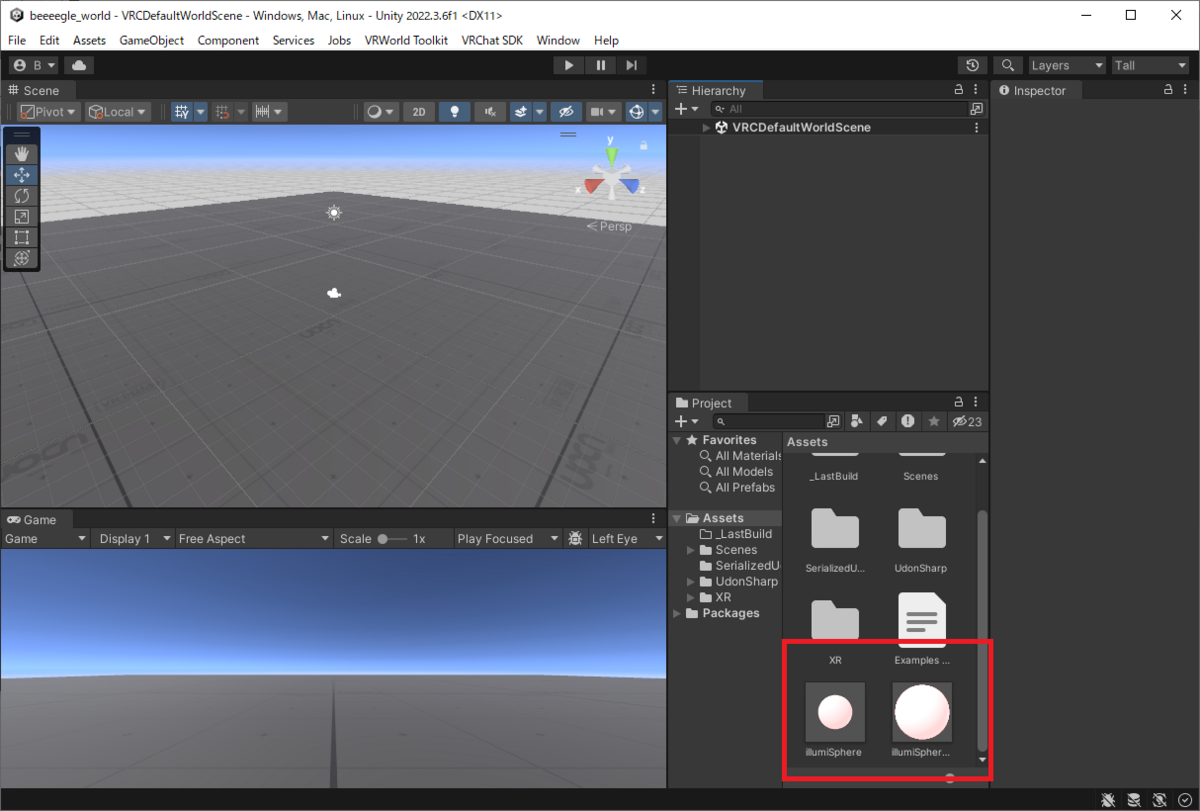The width and height of the screenshot is (1200, 811).
Task: Open the draw mode shading dropdown
Action: [380, 112]
